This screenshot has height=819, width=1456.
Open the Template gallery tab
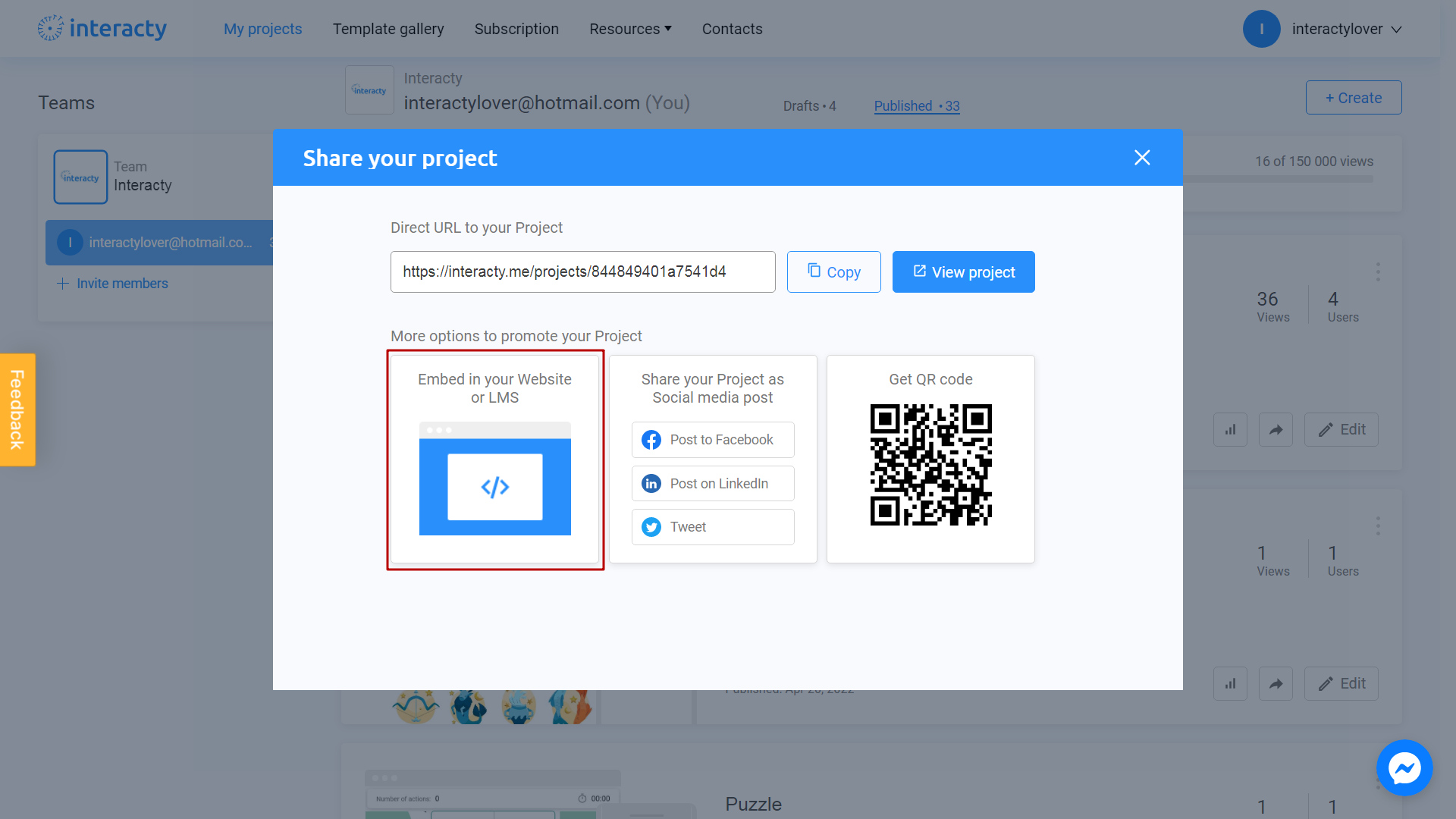388,28
